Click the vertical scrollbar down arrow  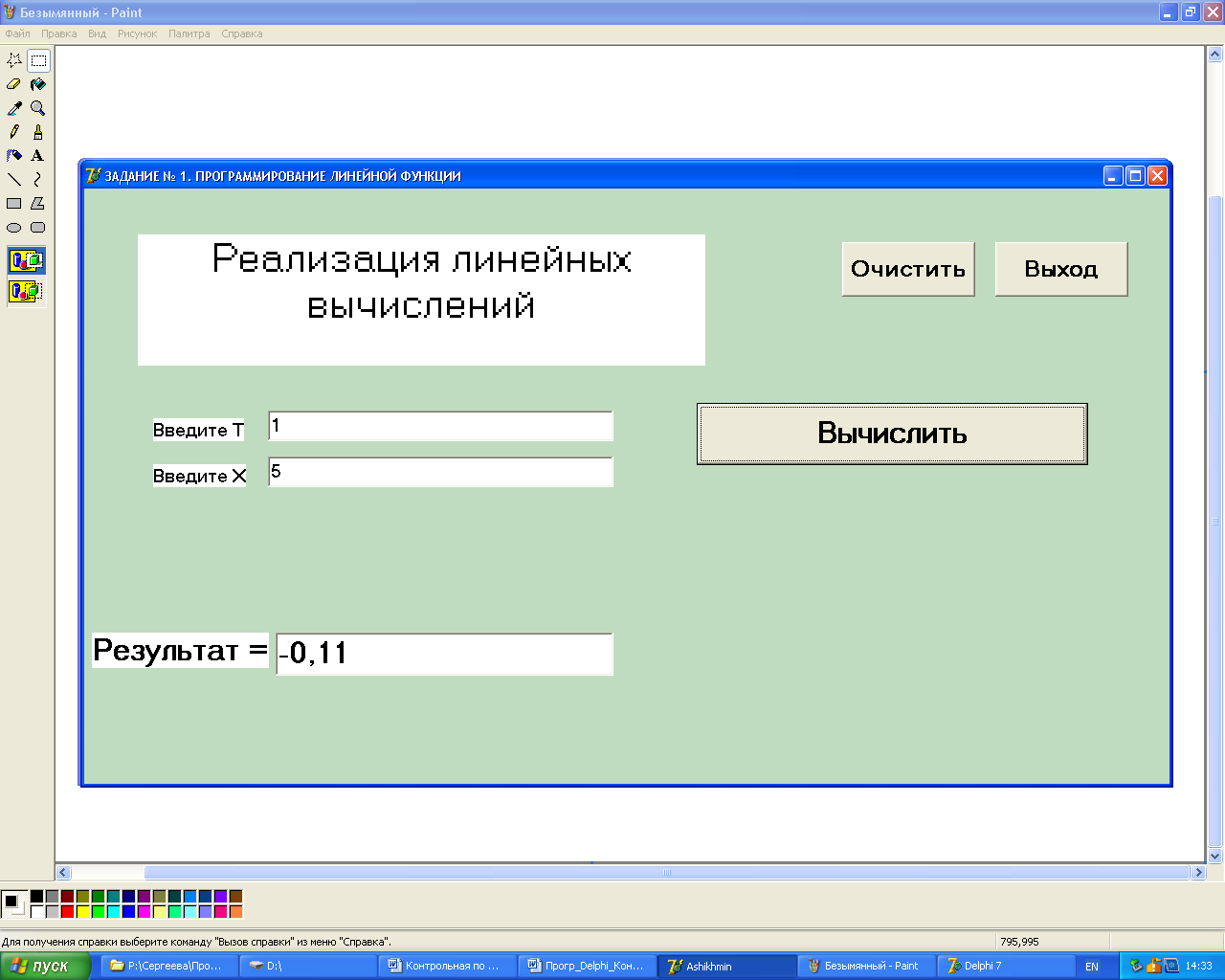point(1215,856)
